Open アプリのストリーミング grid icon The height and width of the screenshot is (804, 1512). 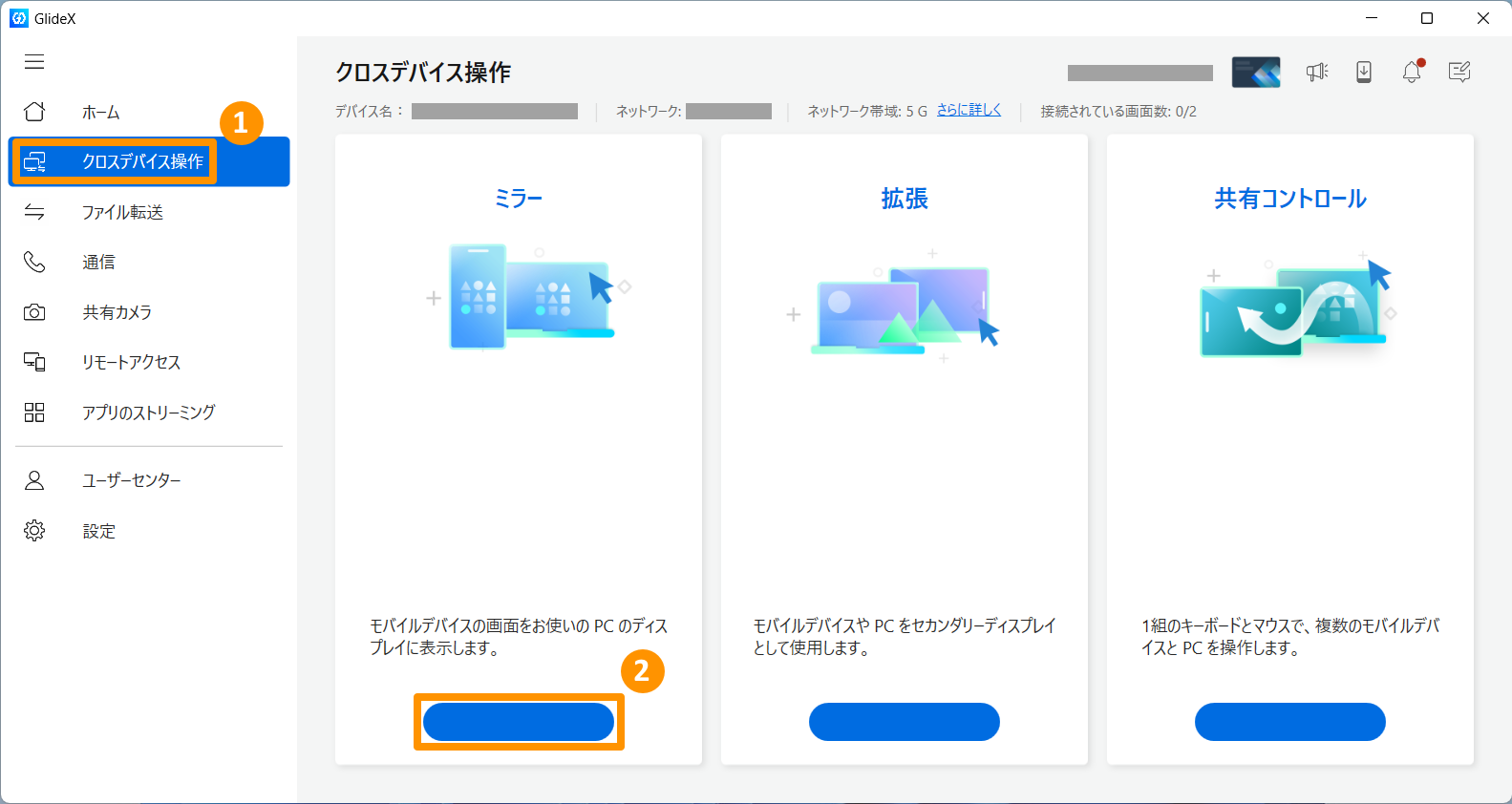click(x=34, y=413)
